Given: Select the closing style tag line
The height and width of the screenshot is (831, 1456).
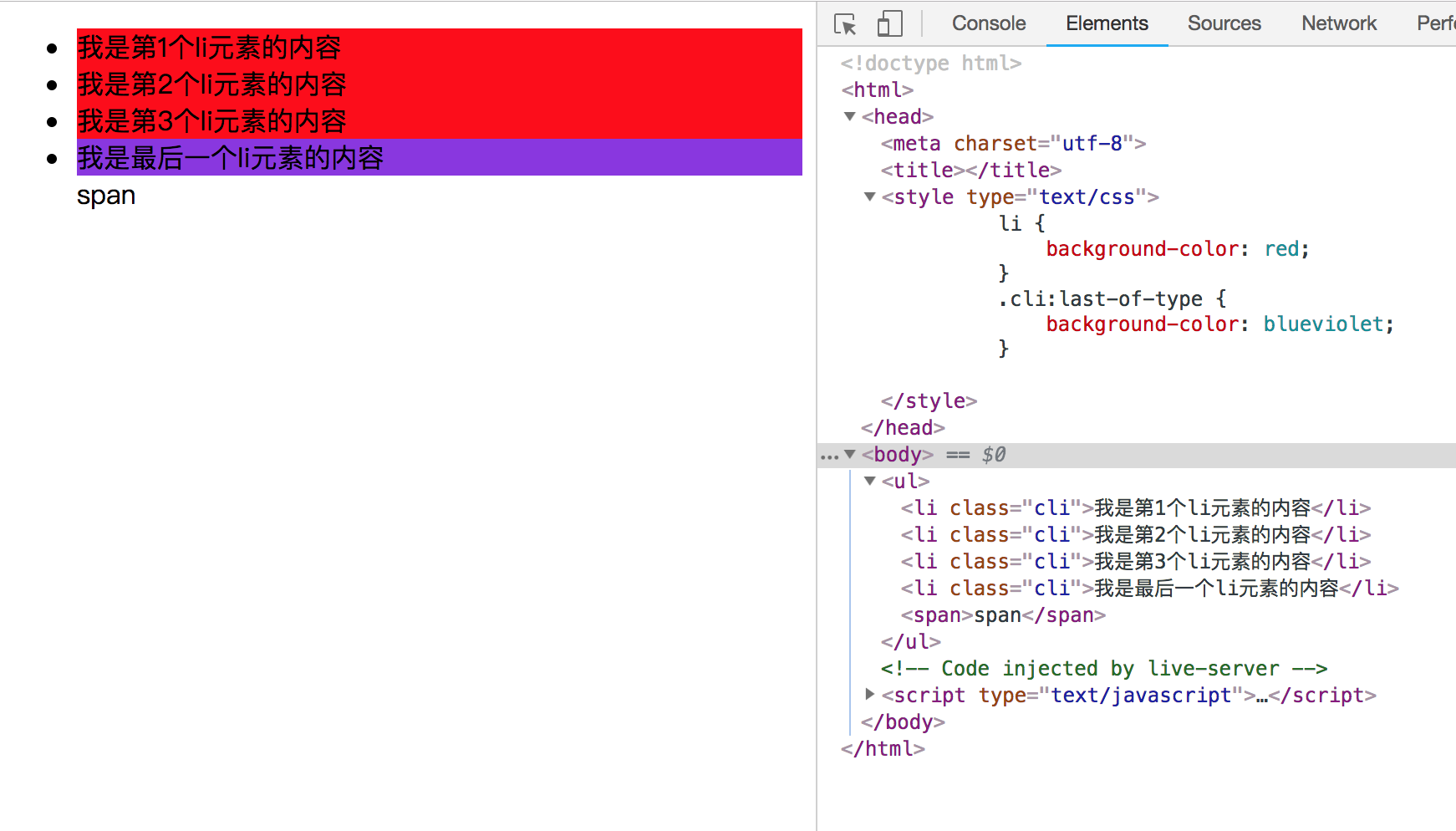Looking at the screenshot, I should (929, 401).
